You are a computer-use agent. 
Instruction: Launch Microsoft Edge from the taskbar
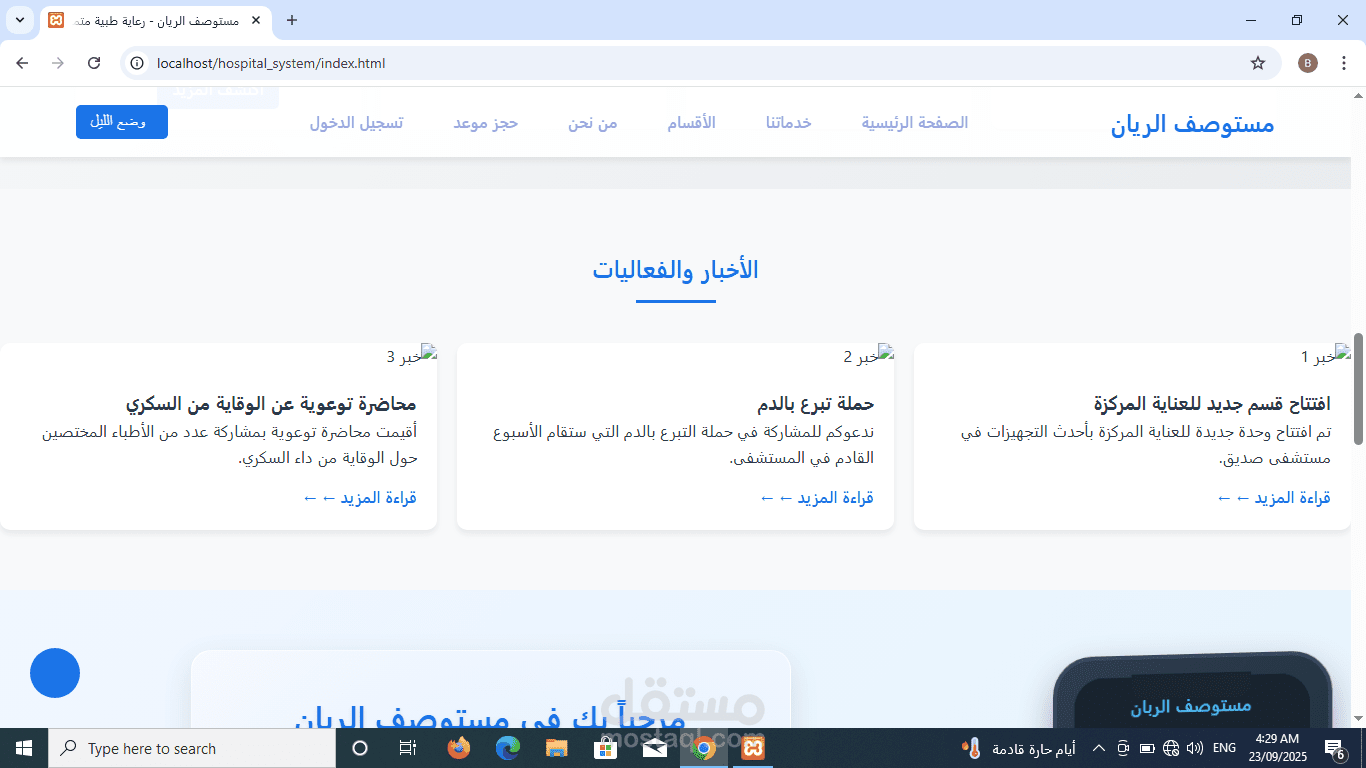pyautogui.click(x=508, y=748)
